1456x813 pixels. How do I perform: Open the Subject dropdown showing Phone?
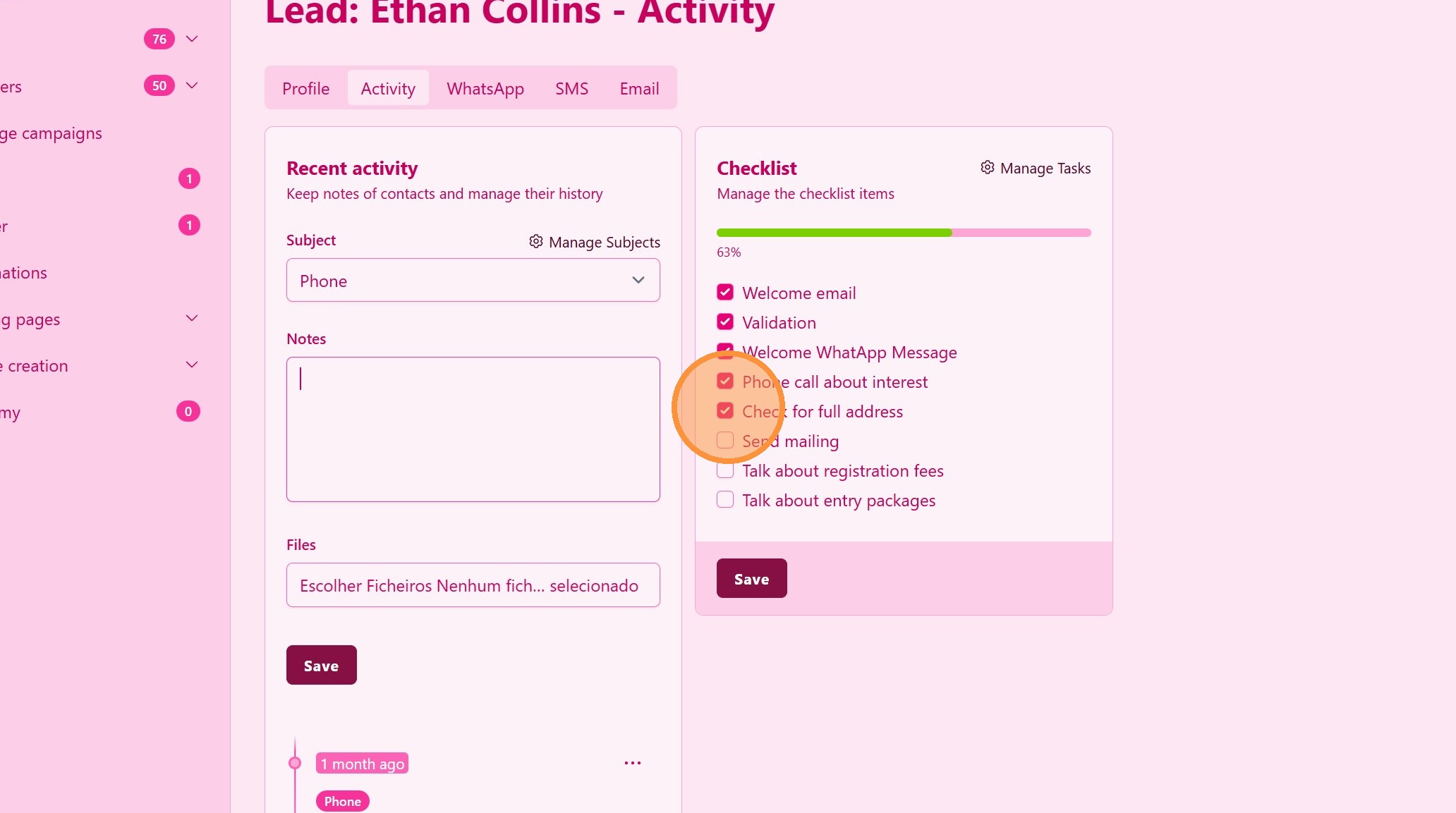click(473, 281)
